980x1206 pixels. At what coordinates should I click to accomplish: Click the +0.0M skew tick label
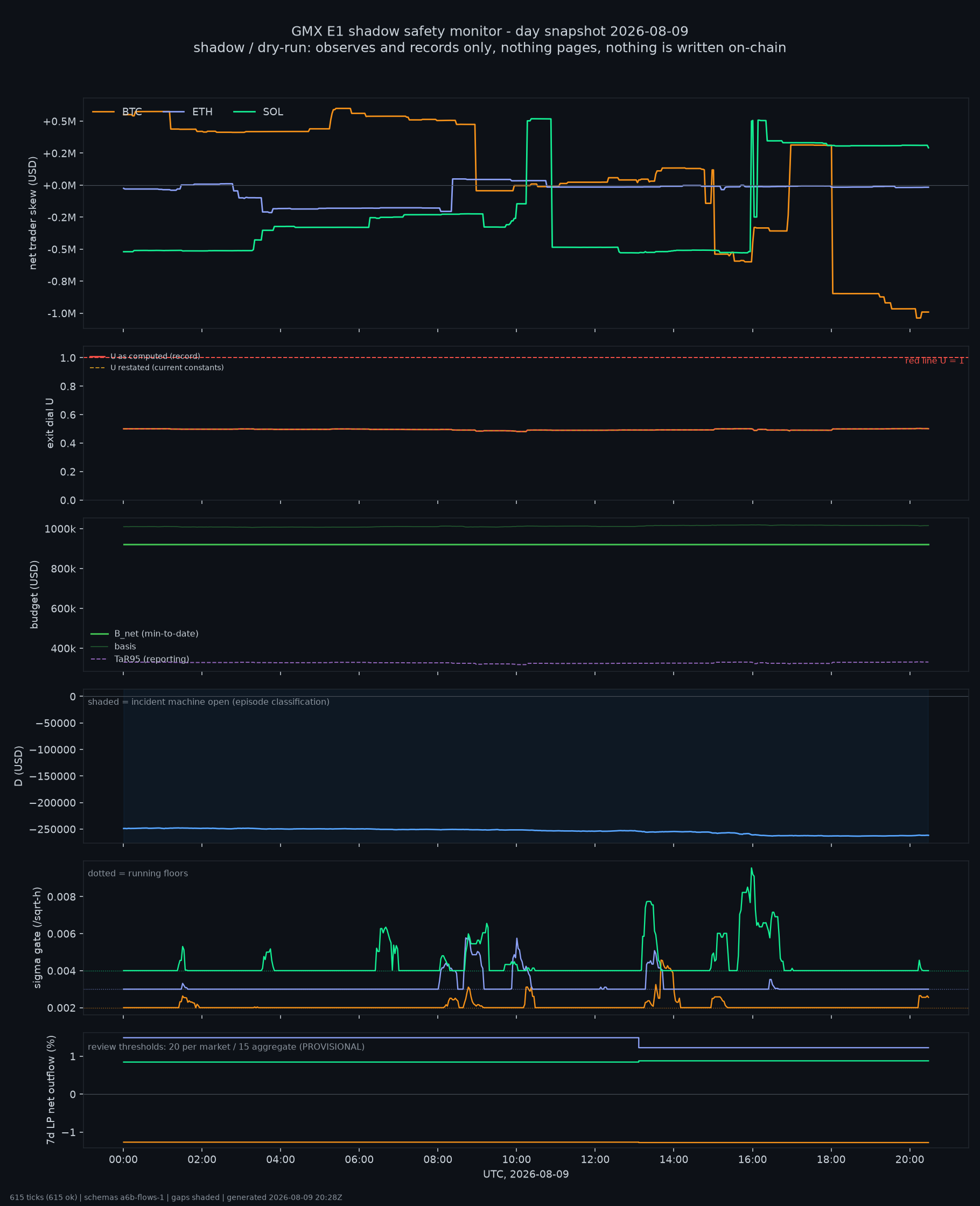59,186
